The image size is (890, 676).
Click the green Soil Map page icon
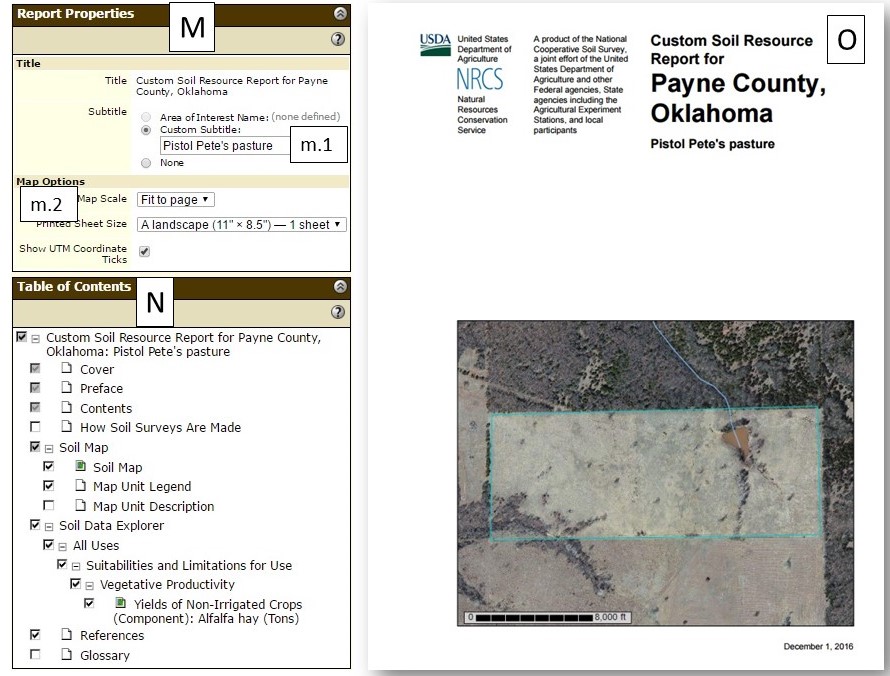pos(80,467)
